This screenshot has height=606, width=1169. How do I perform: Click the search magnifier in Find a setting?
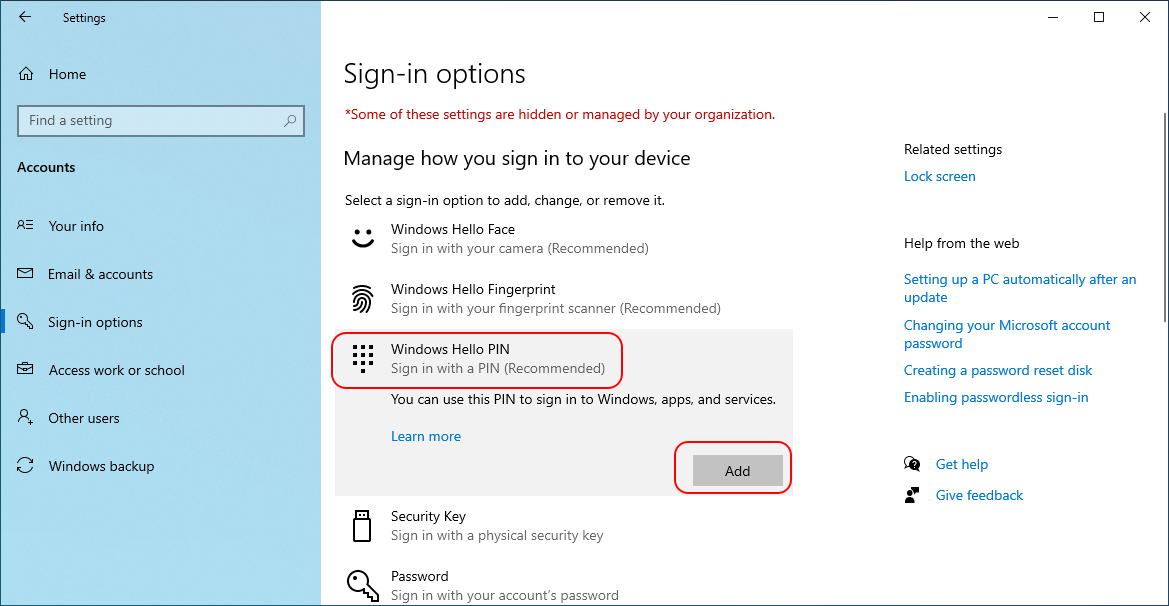tap(290, 121)
